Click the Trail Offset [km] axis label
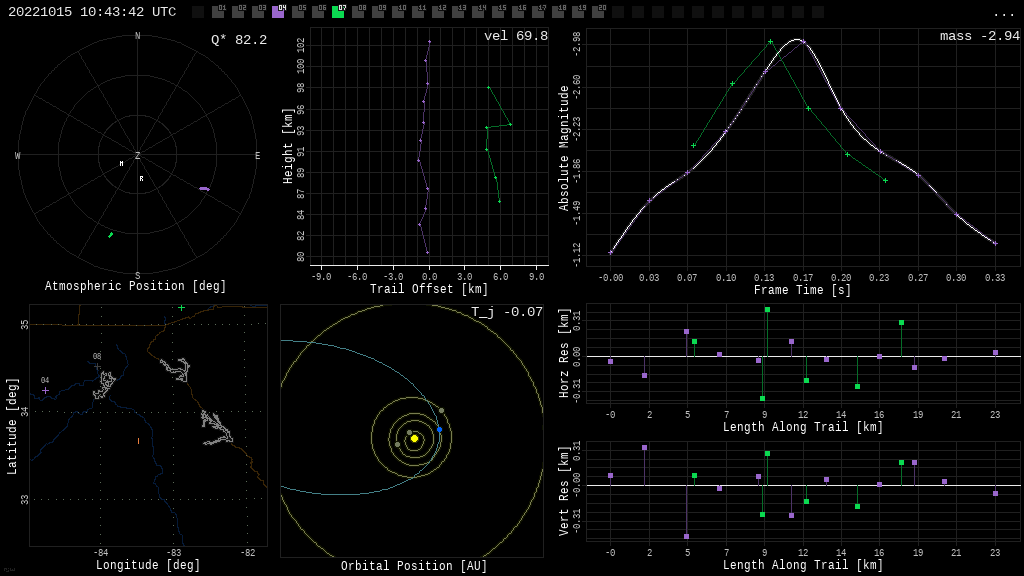This screenshot has height=576, width=1024. 429,289
